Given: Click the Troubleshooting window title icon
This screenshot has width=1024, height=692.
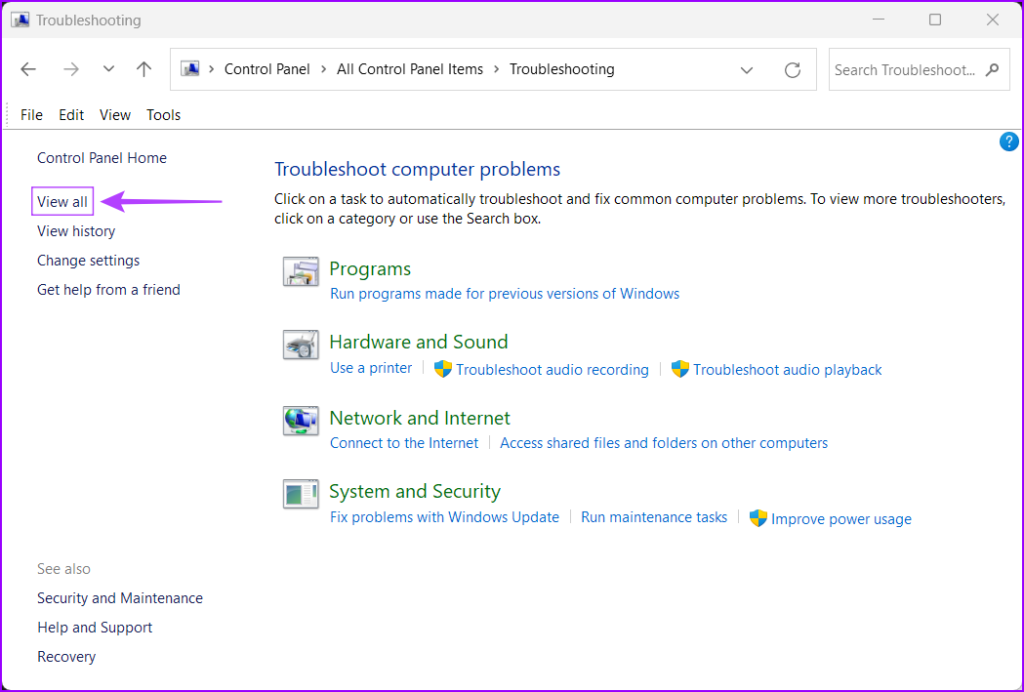Looking at the screenshot, I should (20, 20).
